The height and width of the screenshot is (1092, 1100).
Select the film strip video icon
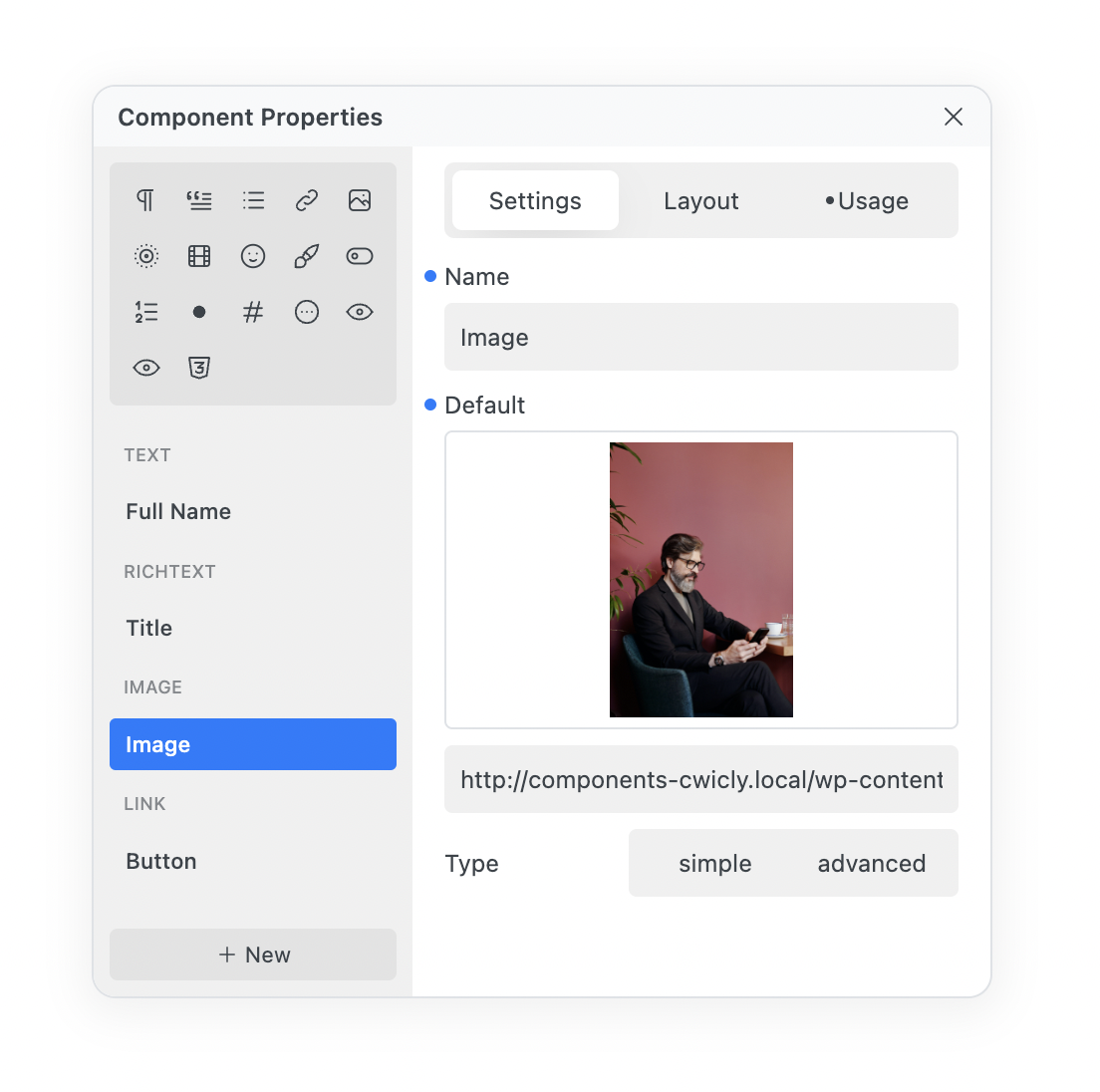coord(199,256)
